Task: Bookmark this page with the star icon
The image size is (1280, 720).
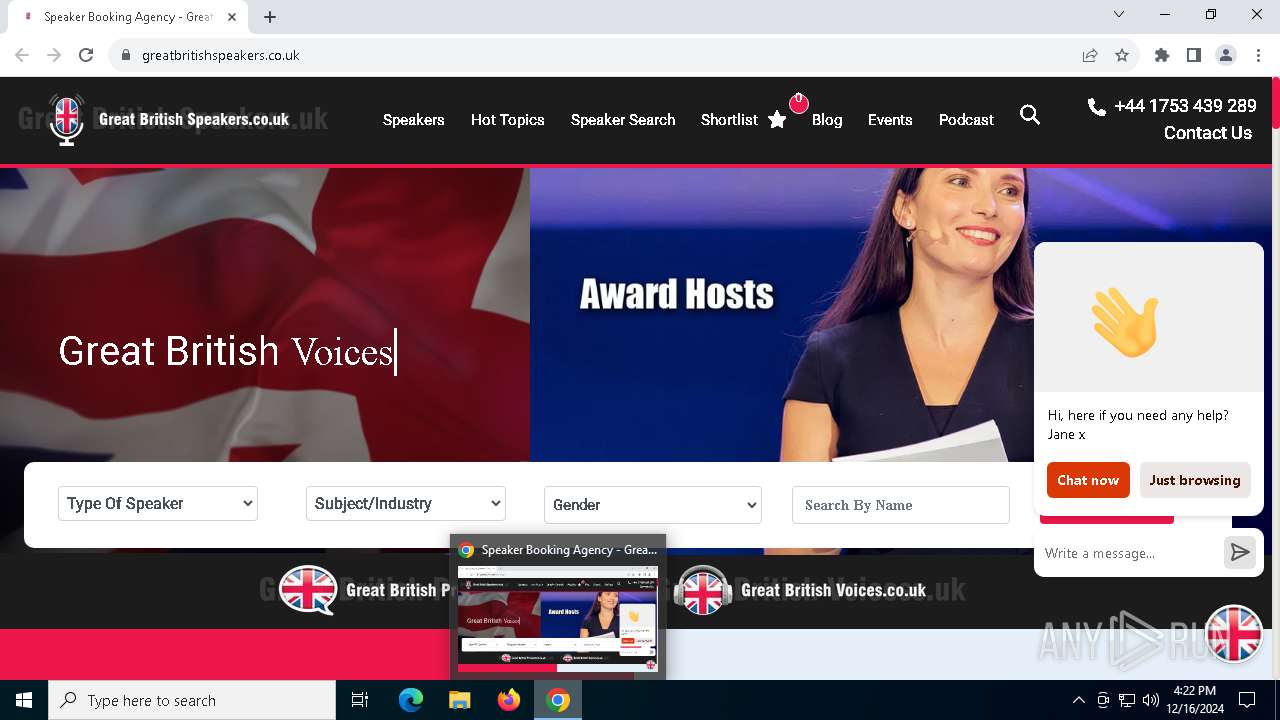Action: point(1122,55)
